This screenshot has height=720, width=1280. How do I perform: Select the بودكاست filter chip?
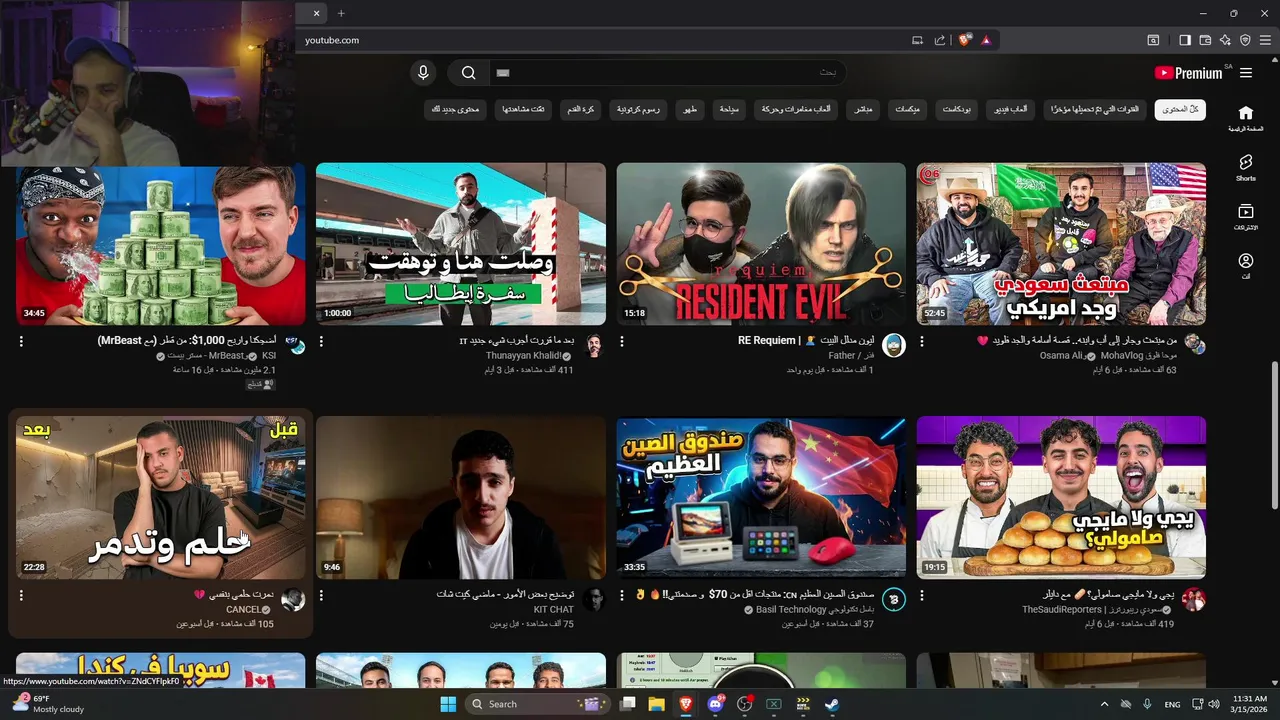click(x=957, y=109)
